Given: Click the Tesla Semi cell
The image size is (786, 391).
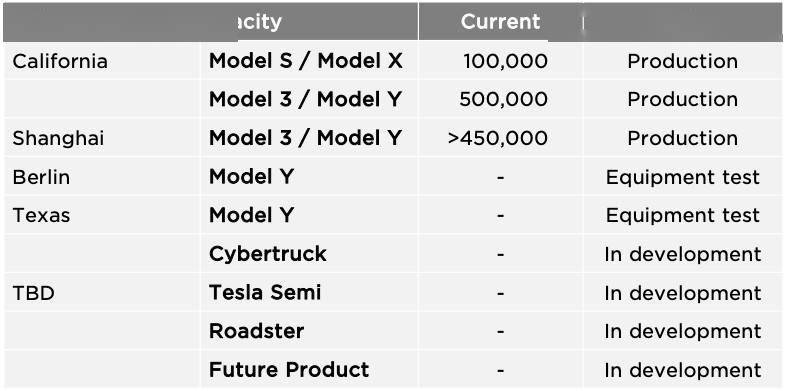Looking at the screenshot, I should point(265,293).
